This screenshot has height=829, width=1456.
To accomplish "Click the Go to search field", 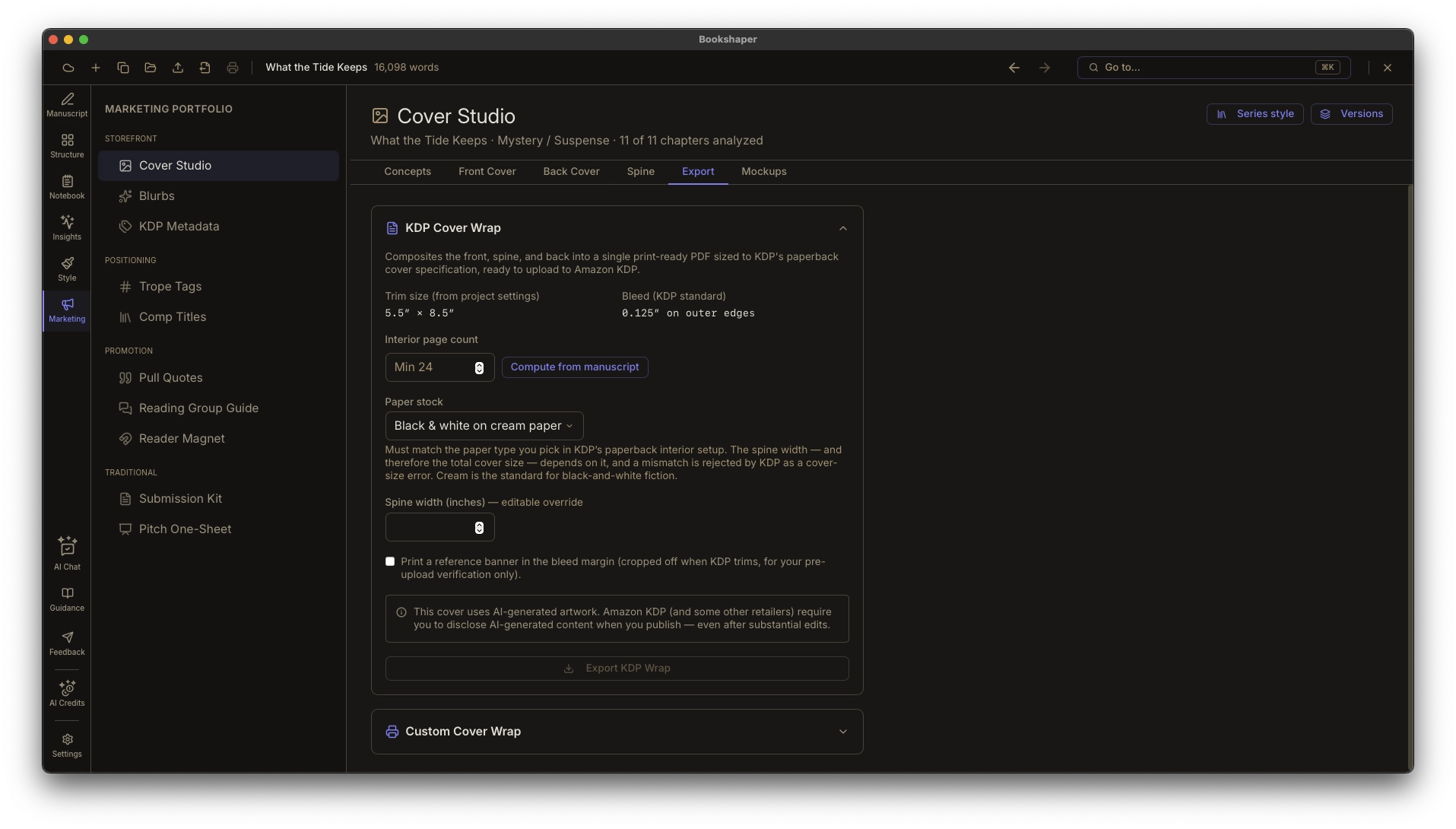I will (x=1213, y=68).
